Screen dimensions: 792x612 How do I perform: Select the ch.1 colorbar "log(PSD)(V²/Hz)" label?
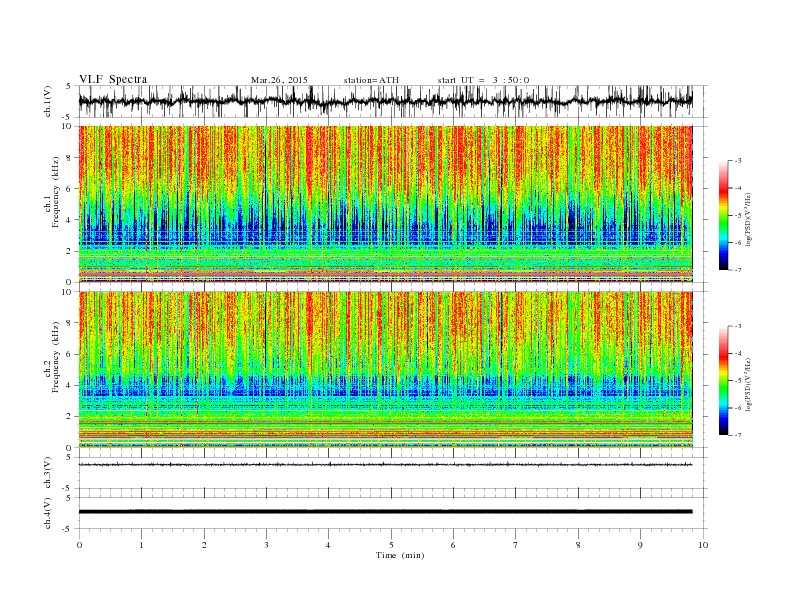748,220
